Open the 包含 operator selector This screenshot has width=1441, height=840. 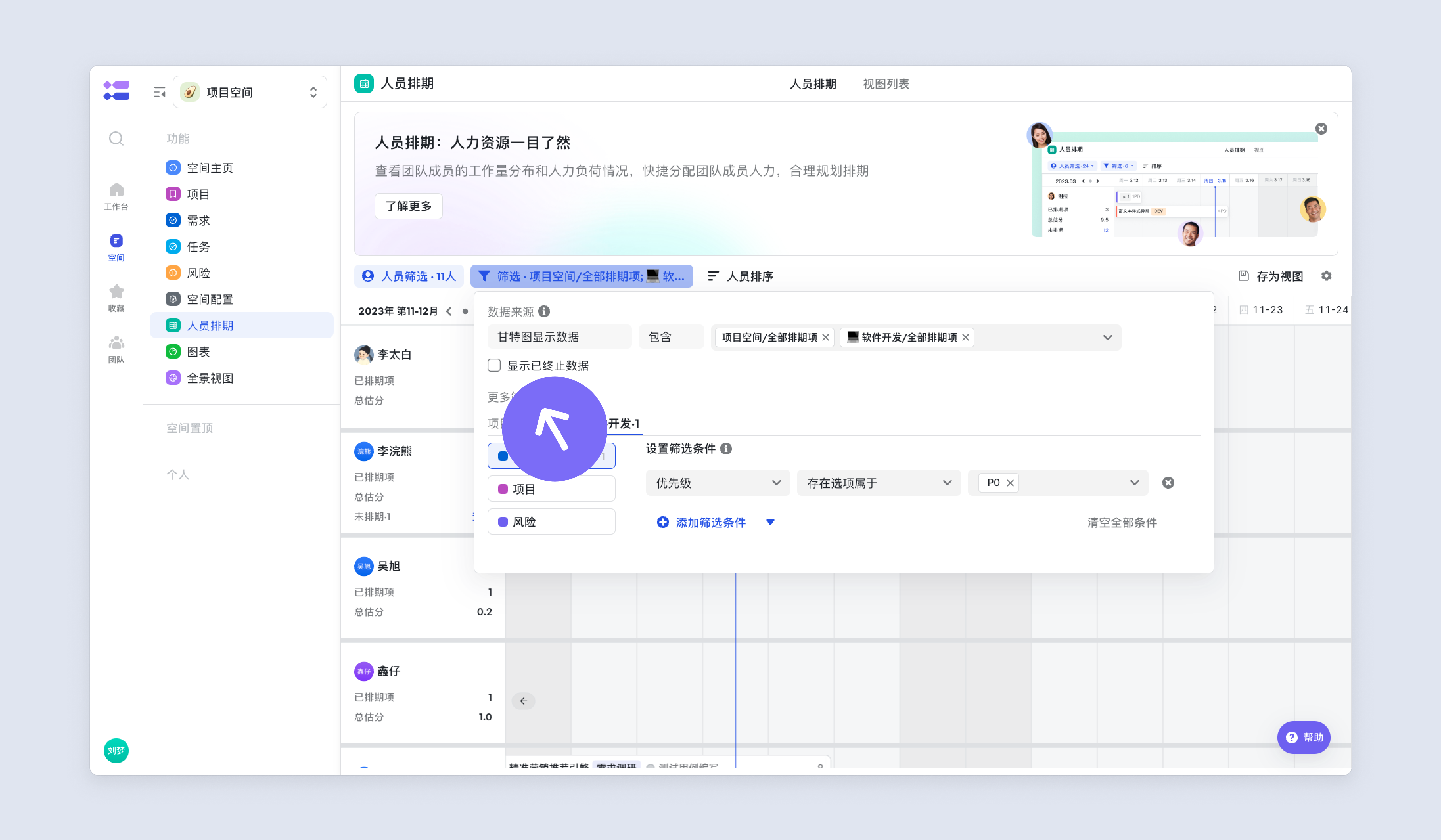click(671, 337)
